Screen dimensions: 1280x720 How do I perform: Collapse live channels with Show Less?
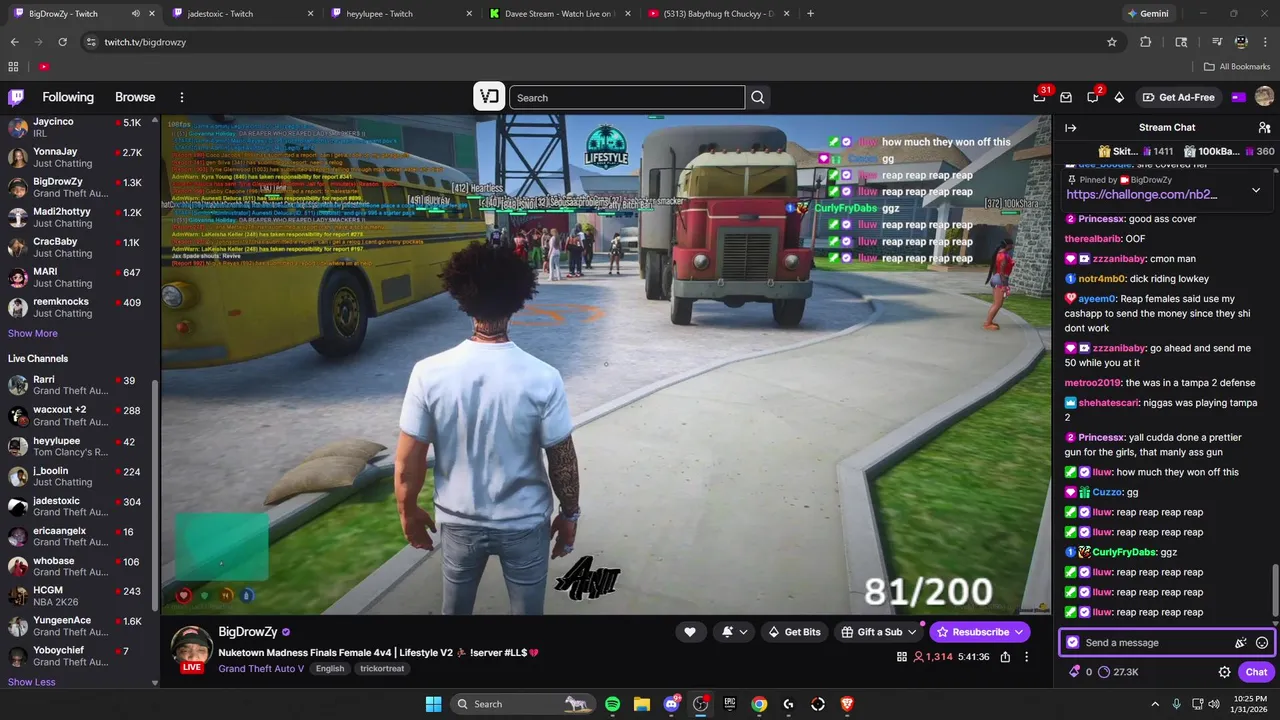click(x=32, y=682)
